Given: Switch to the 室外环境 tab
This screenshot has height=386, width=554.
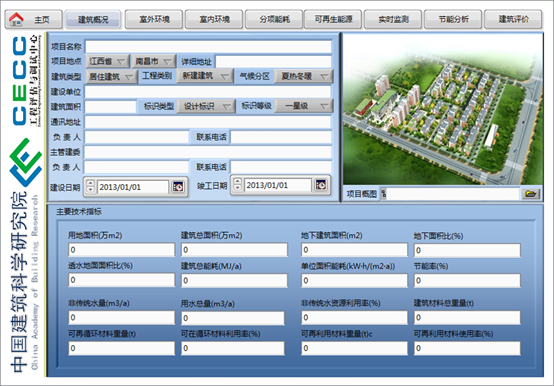Looking at the screenshot, I should click(154, 19).
